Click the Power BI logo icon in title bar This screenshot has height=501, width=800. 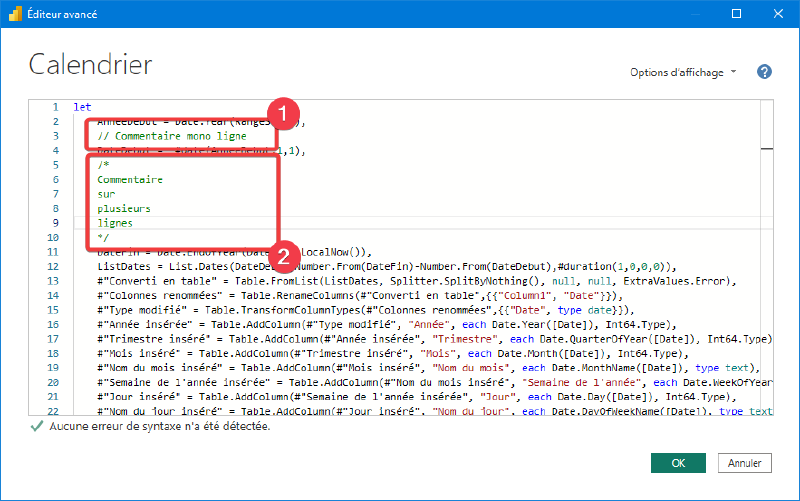pos(15,14)
